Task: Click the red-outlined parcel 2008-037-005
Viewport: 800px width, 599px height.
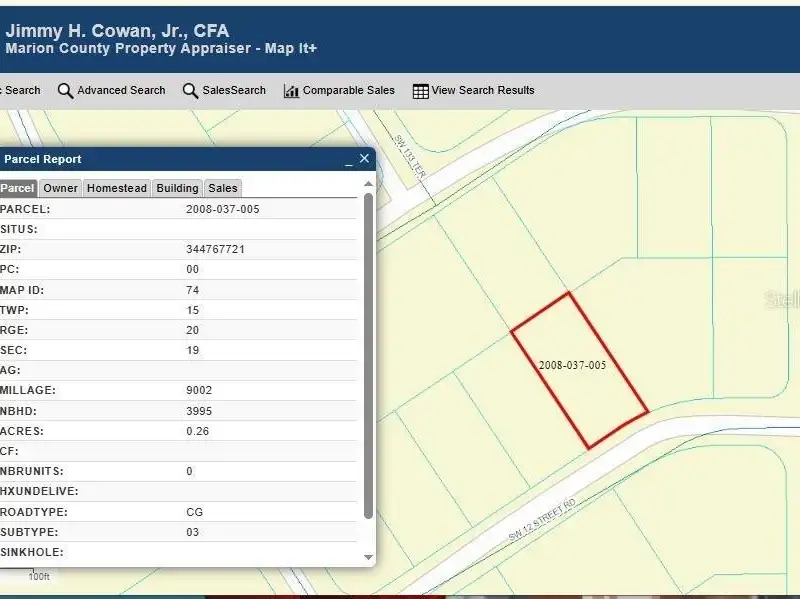Action: pos(578,370)
